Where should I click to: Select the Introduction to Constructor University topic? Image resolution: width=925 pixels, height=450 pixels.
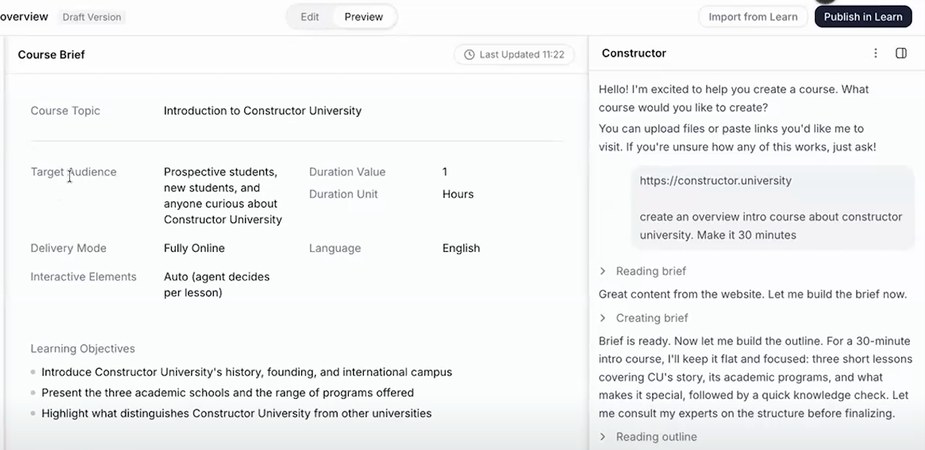tap(263, 111)
